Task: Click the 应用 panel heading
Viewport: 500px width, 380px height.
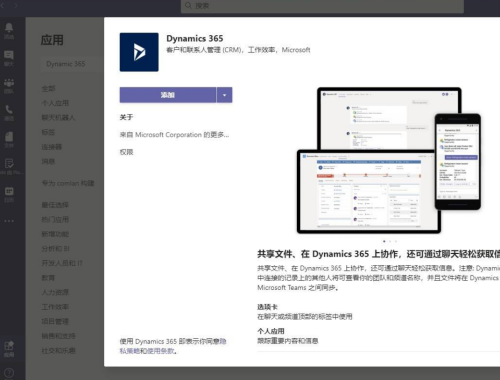Action: point(52,40)
